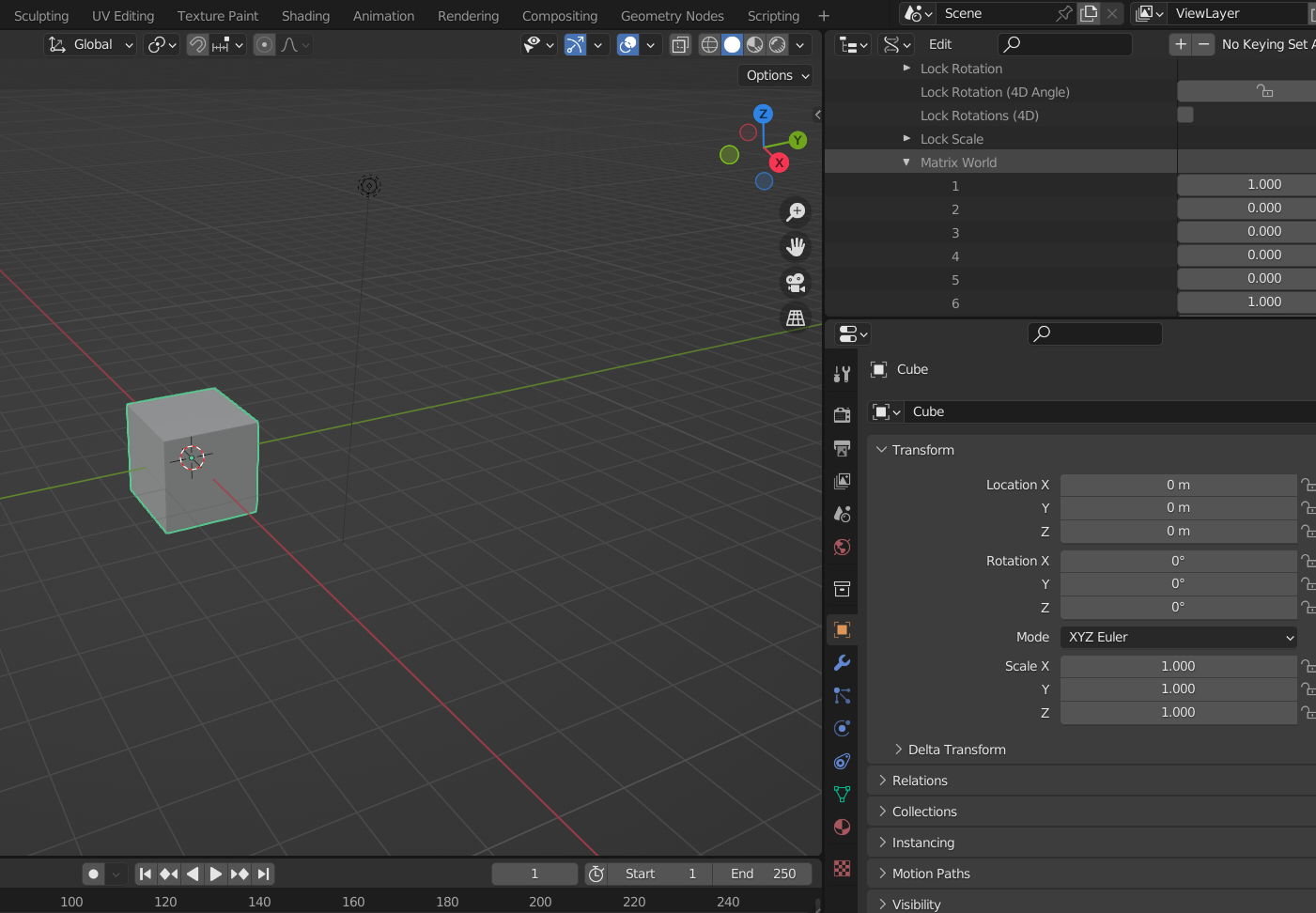This screenshot has height=913, width=1316.
Task: Switch to the Shading workspace tab
Action: (305, 16)
